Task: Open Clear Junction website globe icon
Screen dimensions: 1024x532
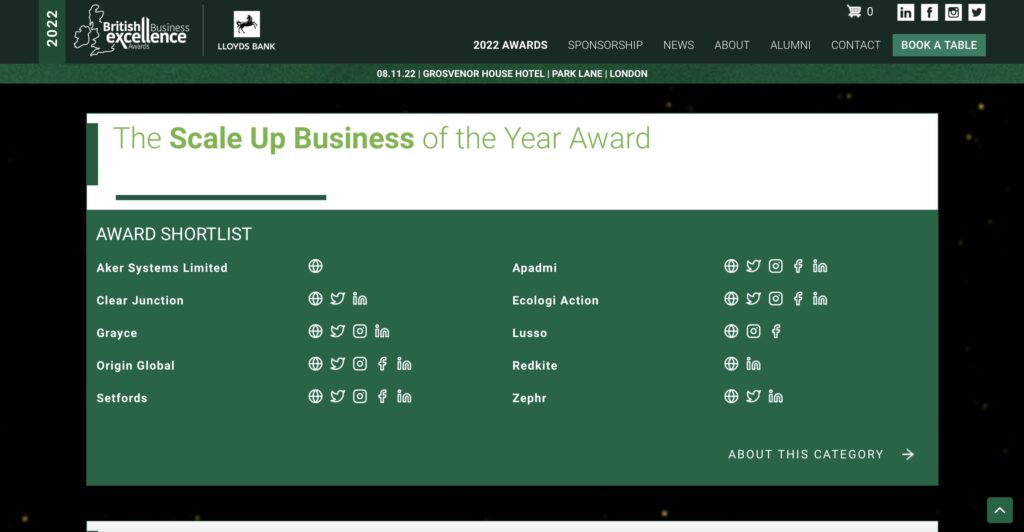Action: tap(315, 299)
